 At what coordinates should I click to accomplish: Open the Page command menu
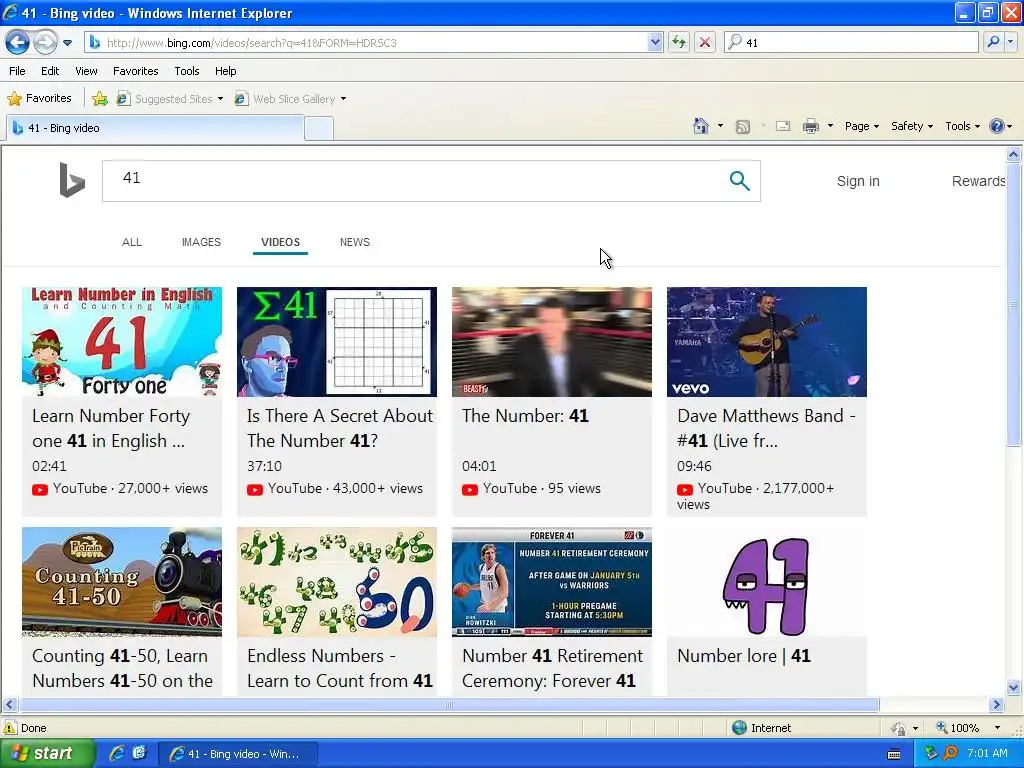coord(861,126)
